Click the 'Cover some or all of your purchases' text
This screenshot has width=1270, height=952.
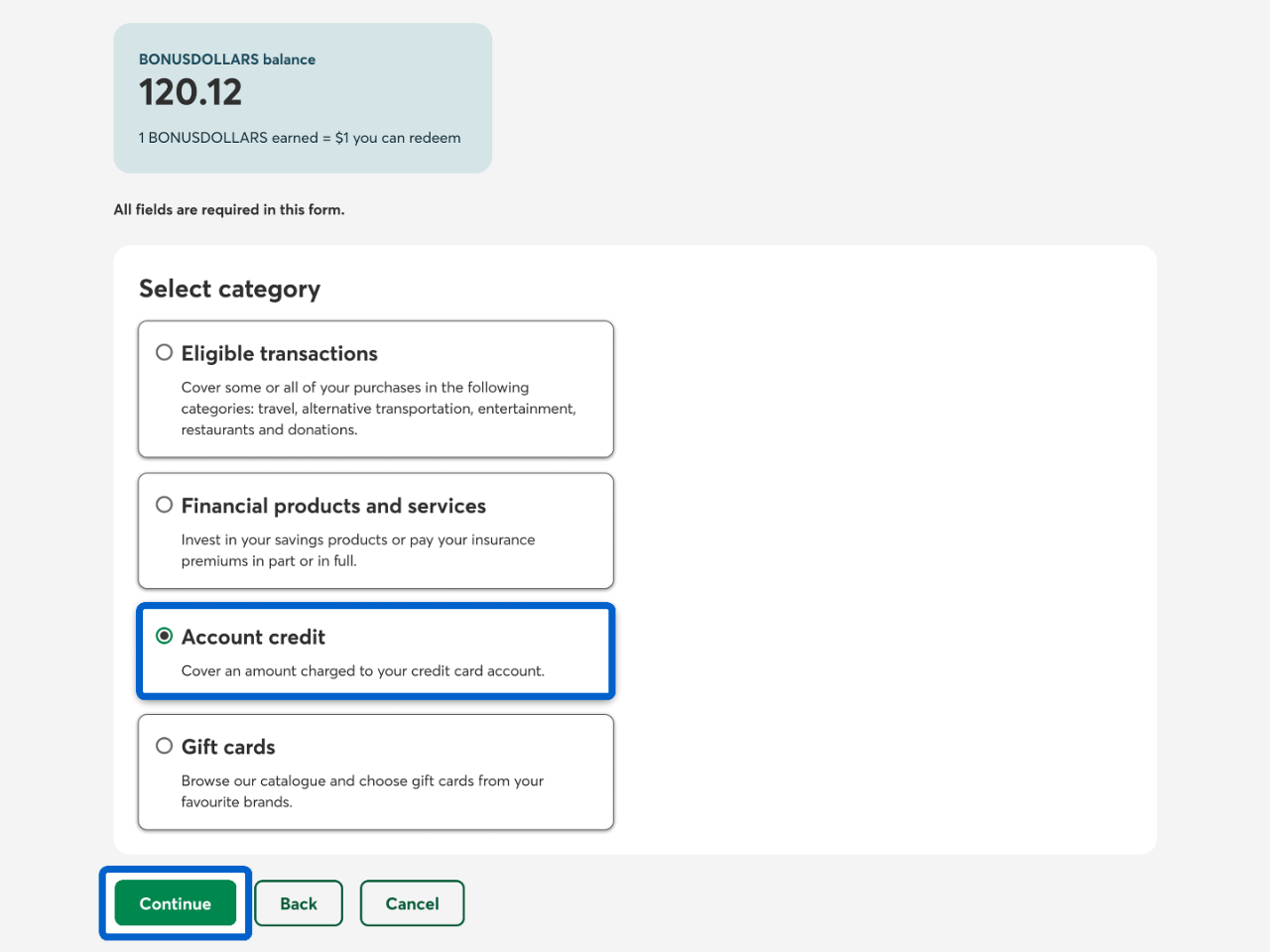pos(379,409)
